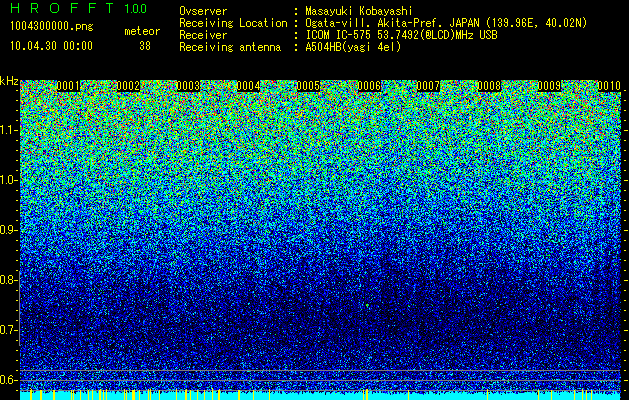The image size is (629, 400).
Task: Select the ICOM IC-575 53.7492 MHz receiver text
Action: click(x=401, y=35)
